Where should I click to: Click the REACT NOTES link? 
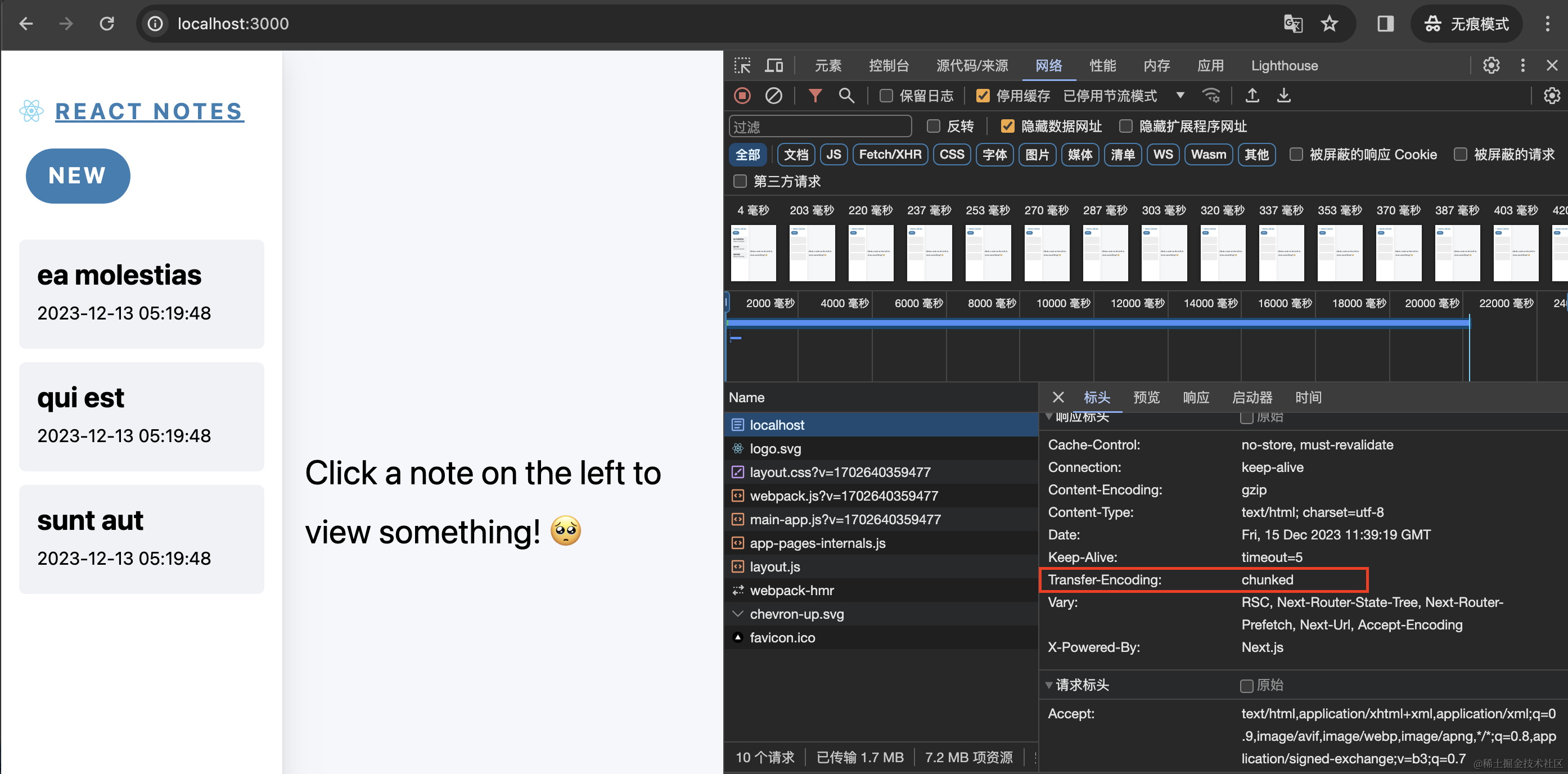tap(149, 111)
